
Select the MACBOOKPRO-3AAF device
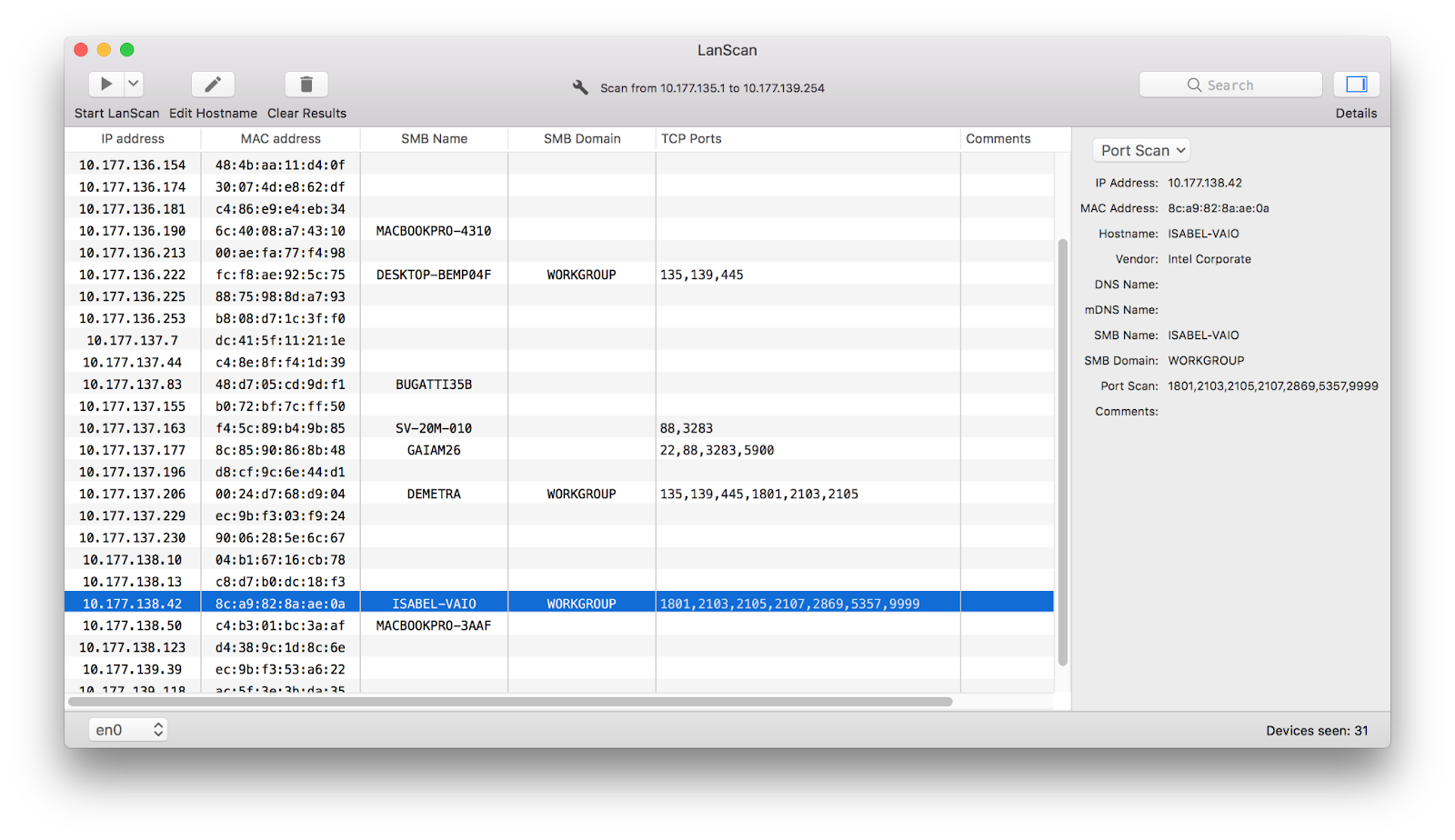[559, 625]
